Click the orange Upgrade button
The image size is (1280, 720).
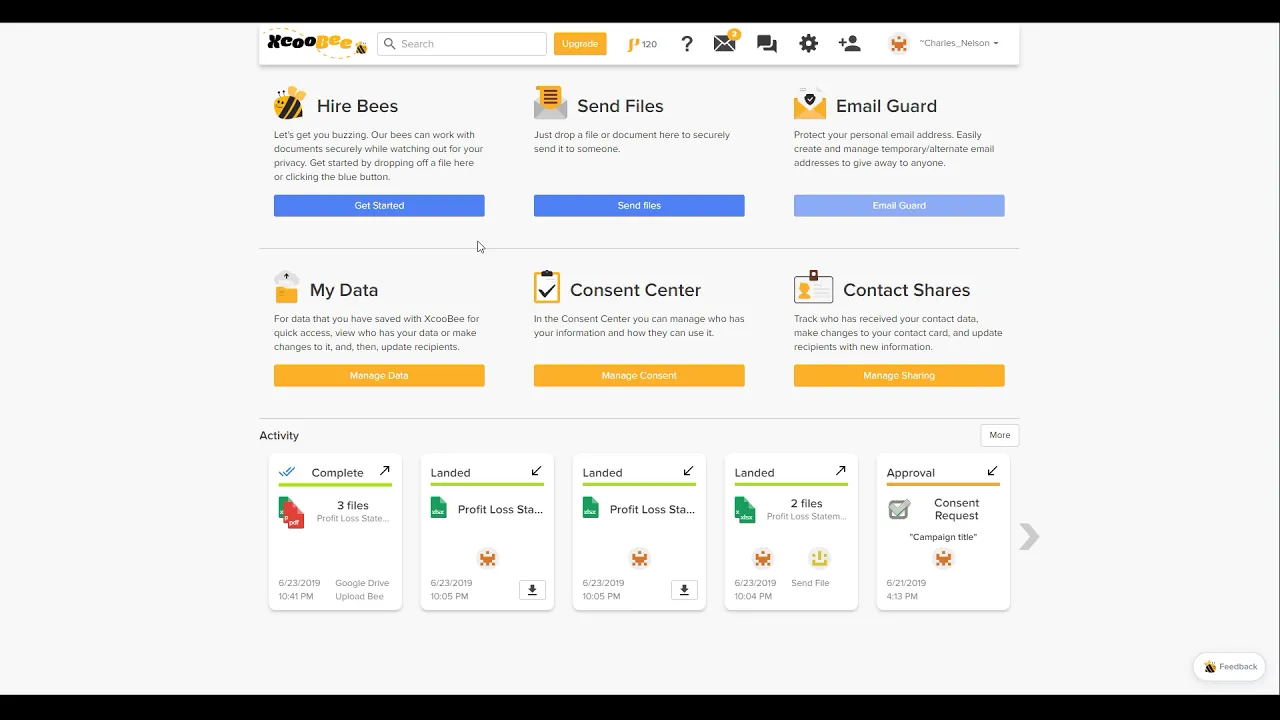click(x=580, y=44)
